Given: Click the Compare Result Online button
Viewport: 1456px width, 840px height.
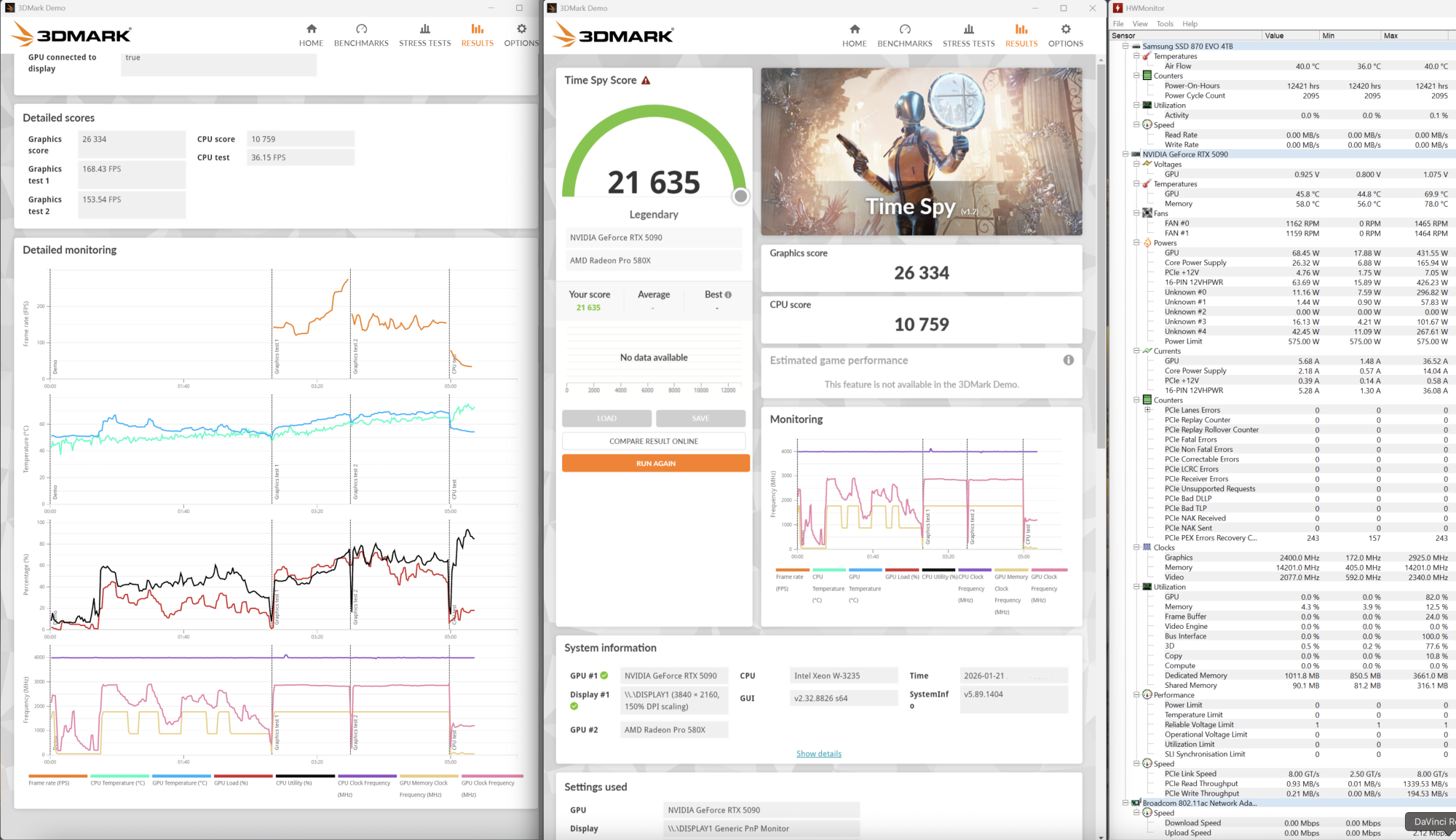Looking at the screenshot, I should [x=653, y=441].
